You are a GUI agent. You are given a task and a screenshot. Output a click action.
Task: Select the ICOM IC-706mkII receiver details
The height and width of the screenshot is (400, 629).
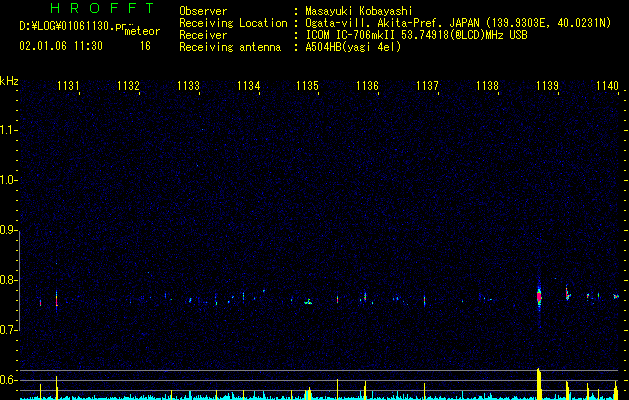coord(416,35)
